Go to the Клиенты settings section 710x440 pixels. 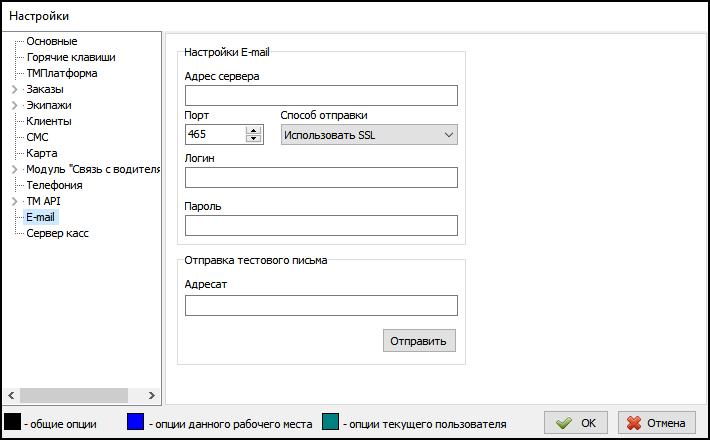pos(49,122)
